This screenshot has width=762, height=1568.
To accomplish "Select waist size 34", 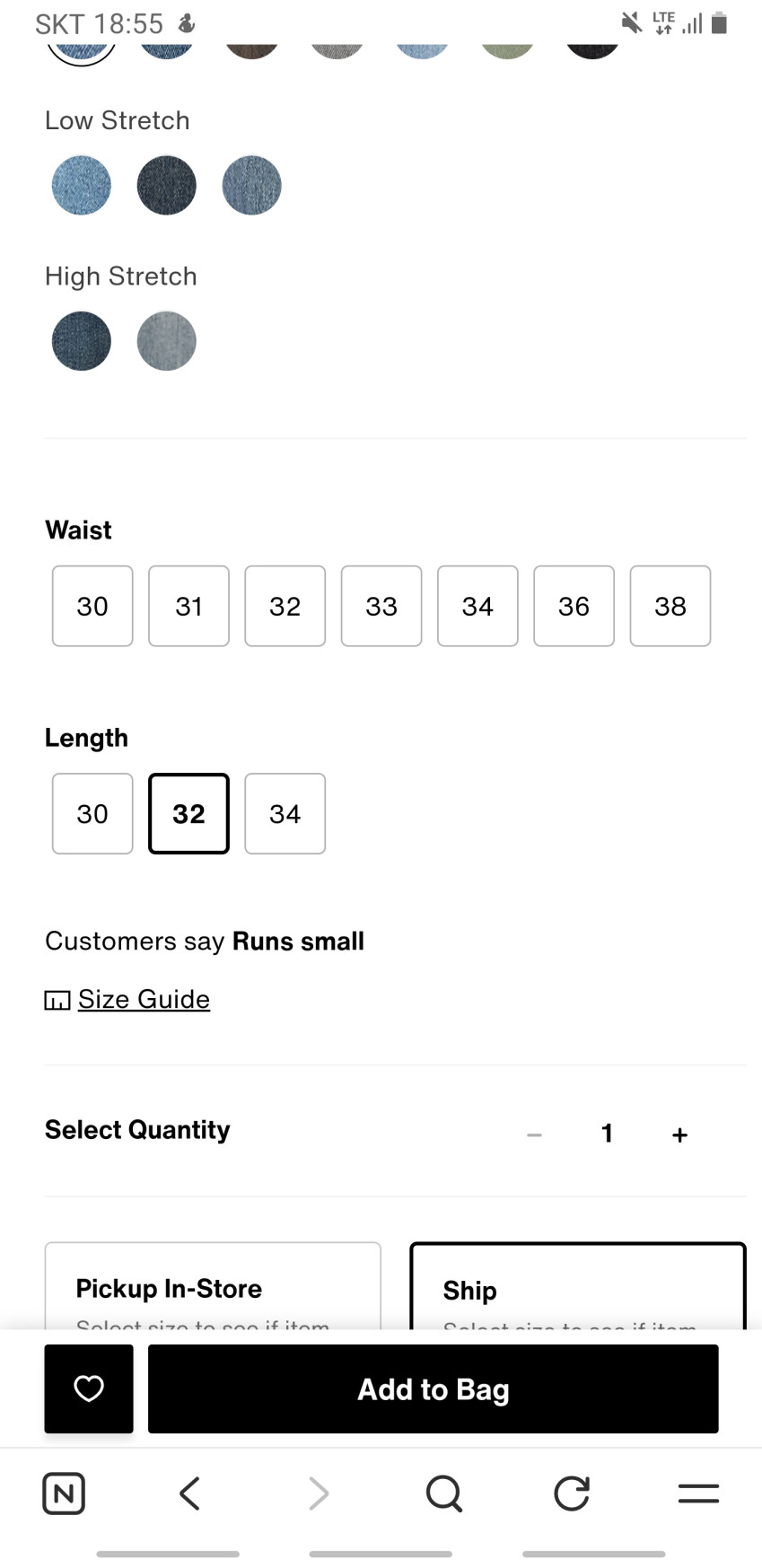I will [x=477, y=606].
